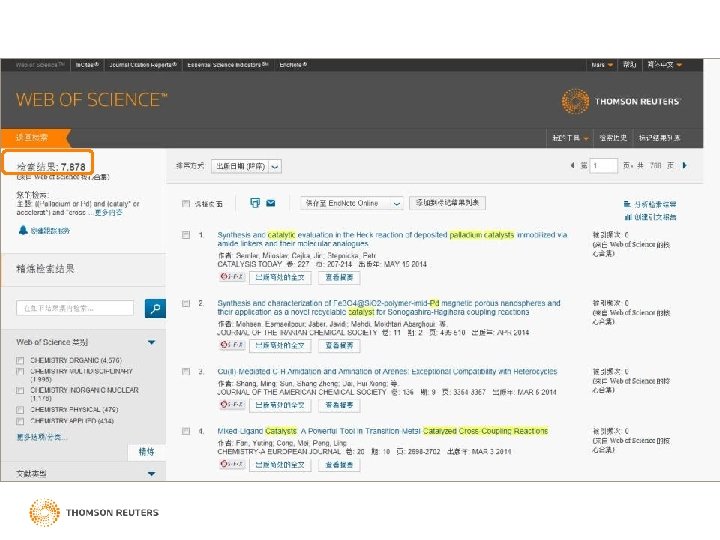The width and height of the screenshot is (720, 540).
Task: Click view abstract button for result 4
Action: (339, 465)
